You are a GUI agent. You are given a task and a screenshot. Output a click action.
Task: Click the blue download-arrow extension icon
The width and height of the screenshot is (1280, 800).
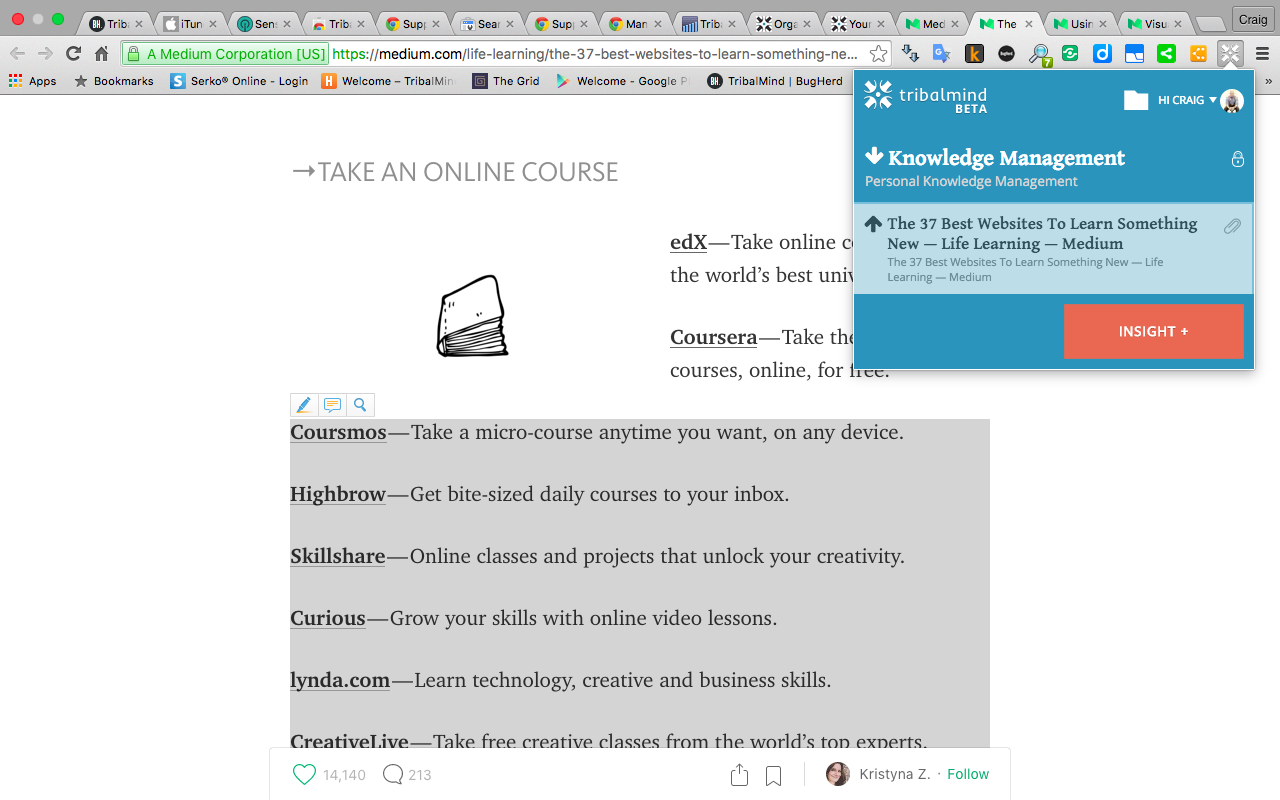910,54
